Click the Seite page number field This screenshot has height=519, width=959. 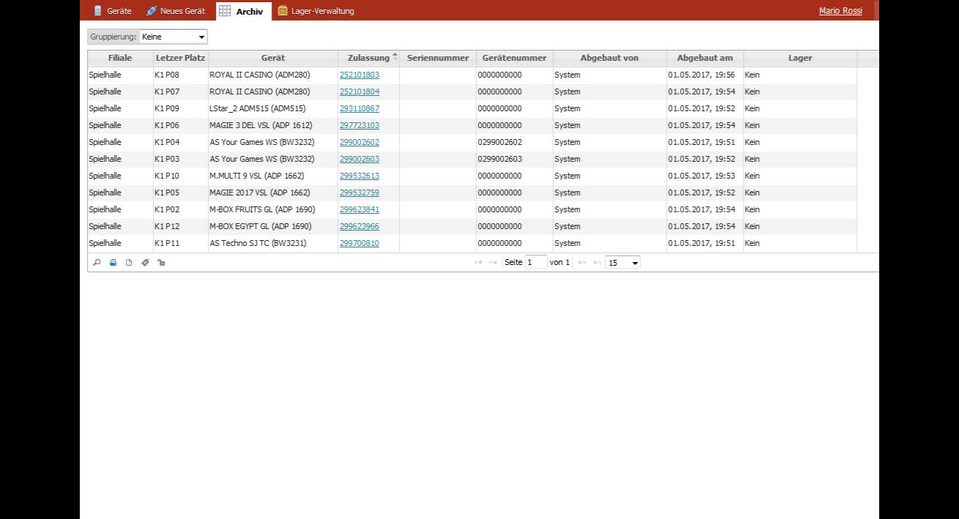[x=536, y=262]
